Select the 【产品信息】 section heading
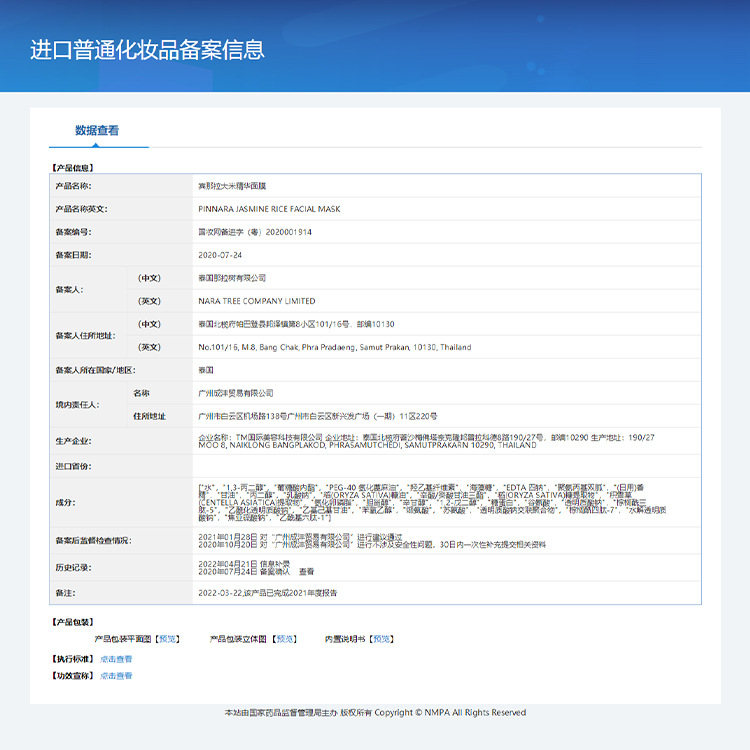Image resolution: width=750 pixels, height=750 pixels. [73, 168]
